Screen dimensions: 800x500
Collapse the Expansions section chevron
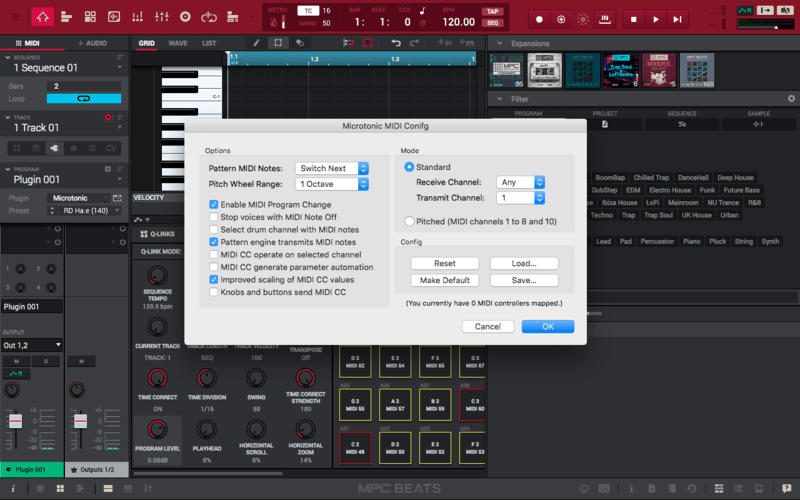tap(499, 43)
